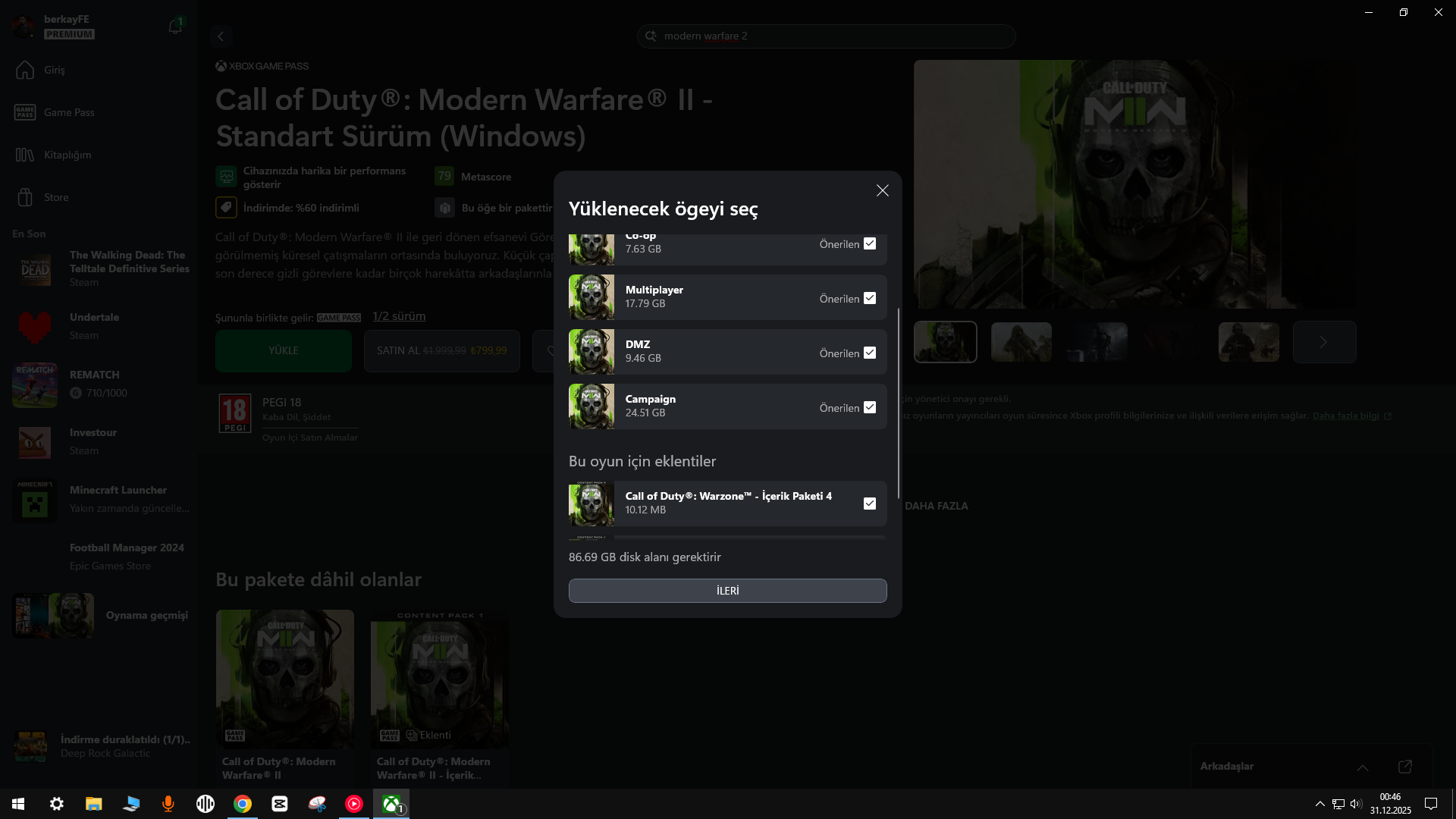Show hidden system tray icons
The image size is (1456, 819).
[x=1320, y=804]
